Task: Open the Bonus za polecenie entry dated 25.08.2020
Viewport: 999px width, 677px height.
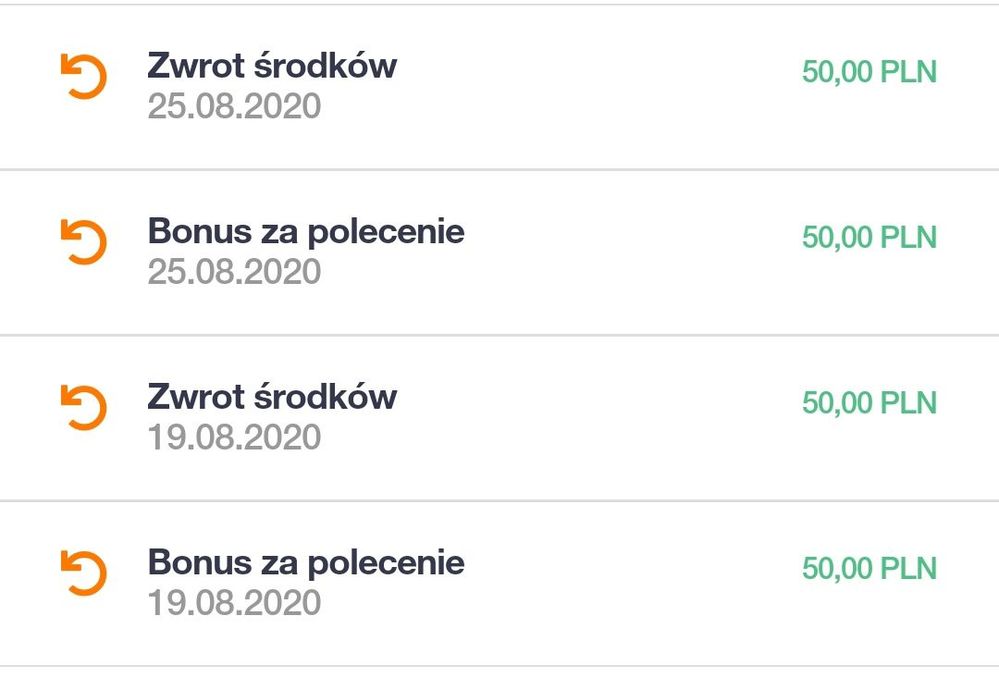Action: (x=306, y=231)
